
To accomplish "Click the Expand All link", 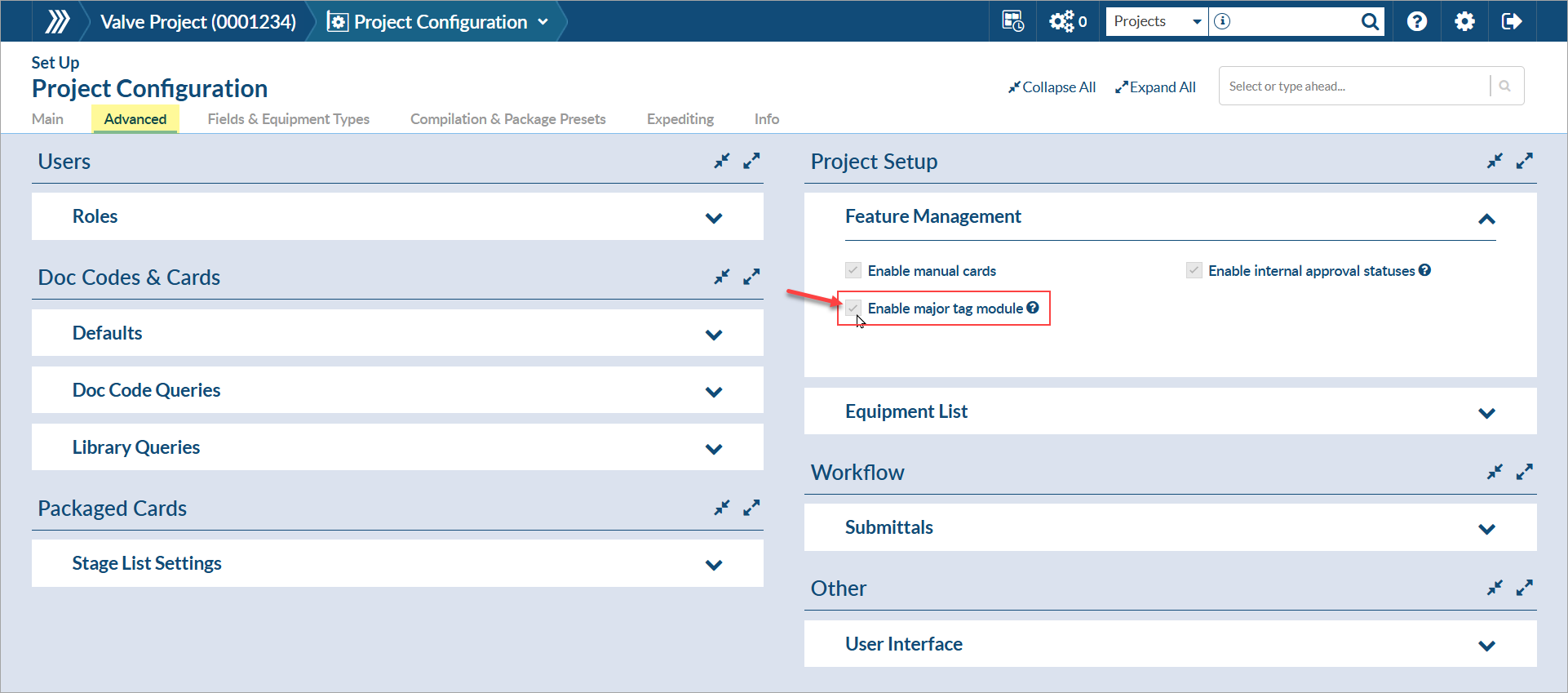I will [x=1155, y=87].
